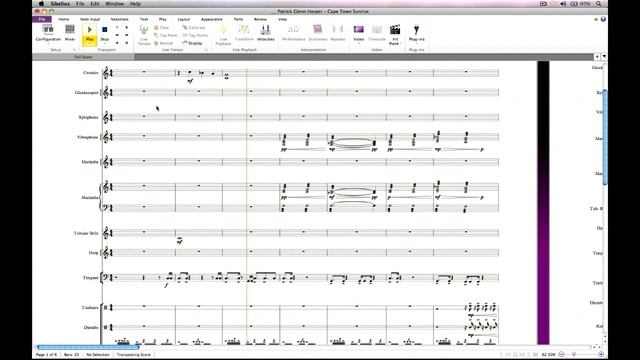Click the zoom in plus button
The height and width of the screenshot is (360, 640).
[601, 355]
